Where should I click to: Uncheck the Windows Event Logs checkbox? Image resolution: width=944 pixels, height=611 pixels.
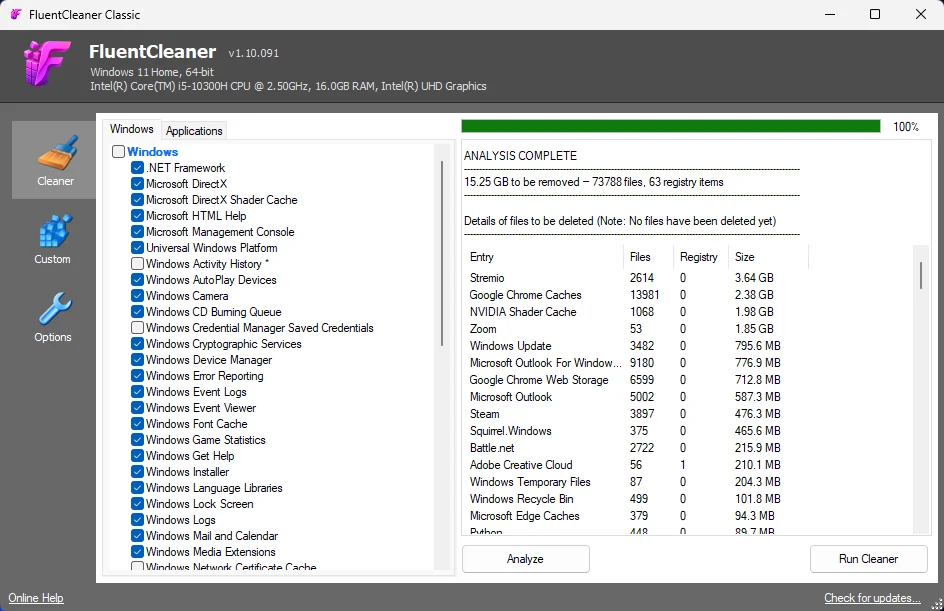click(137, 392)
